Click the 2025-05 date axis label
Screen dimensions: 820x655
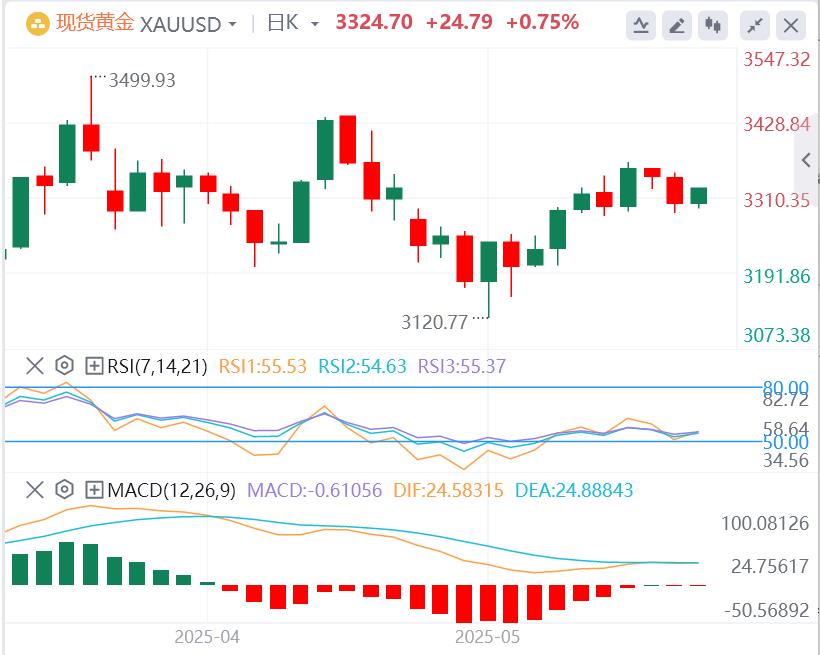click(x=486, y=636)
